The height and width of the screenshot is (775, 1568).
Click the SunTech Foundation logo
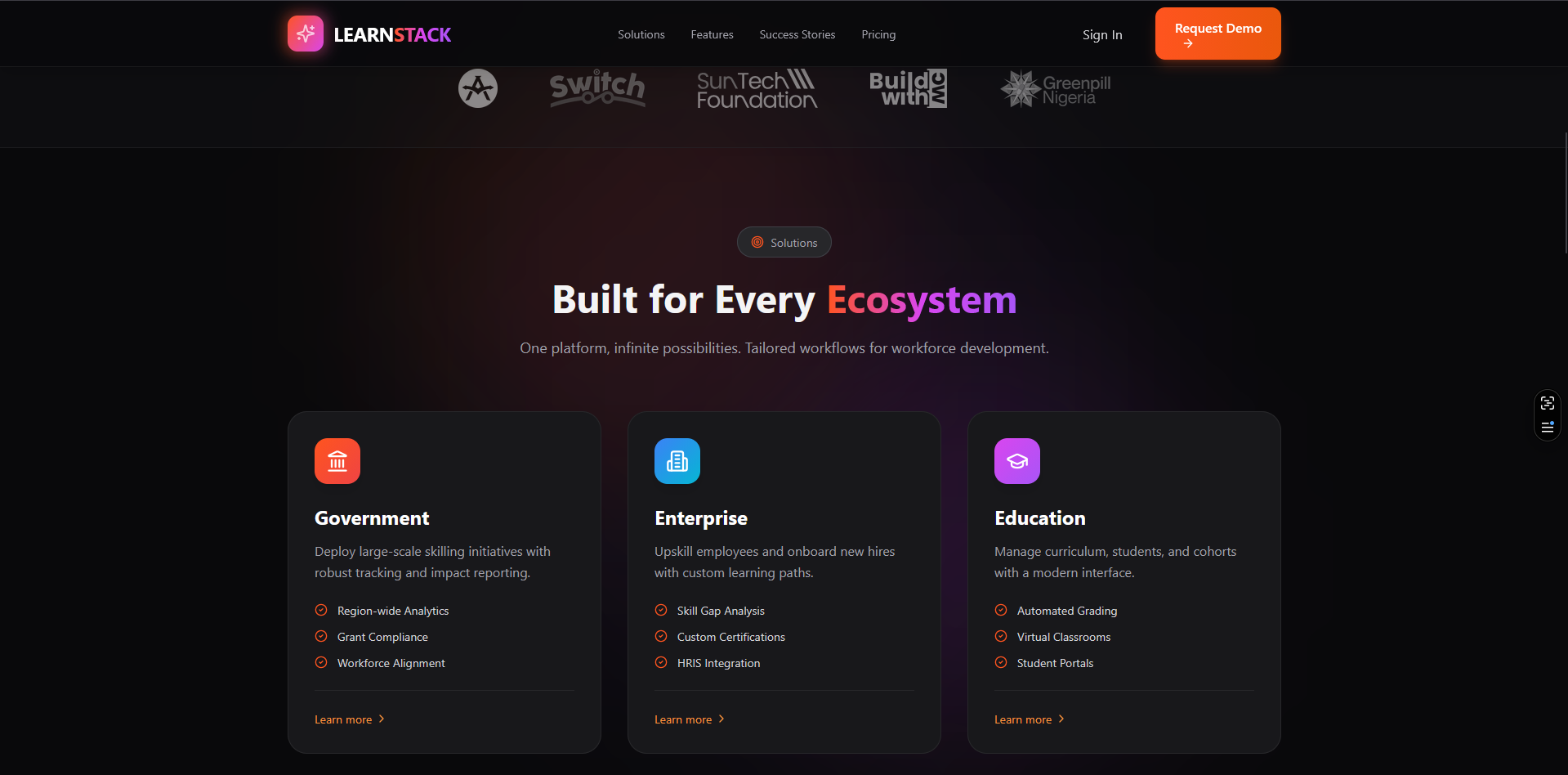click(757, 89)
